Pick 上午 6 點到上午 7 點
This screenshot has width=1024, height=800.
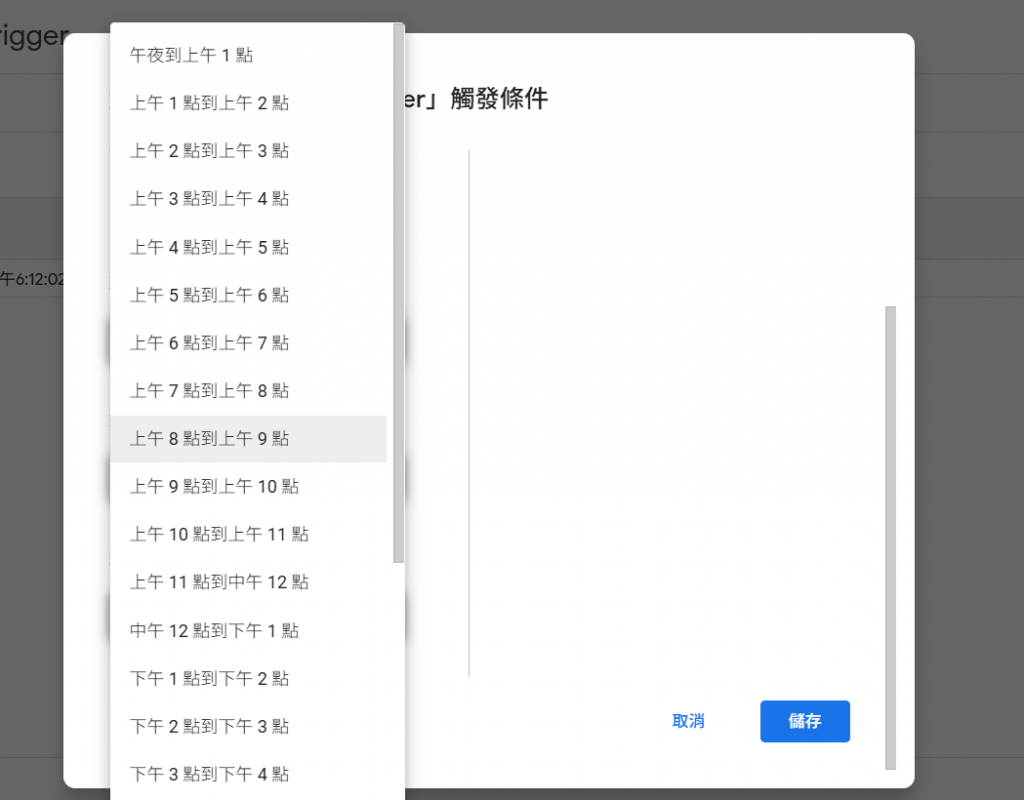click(248, 343)
